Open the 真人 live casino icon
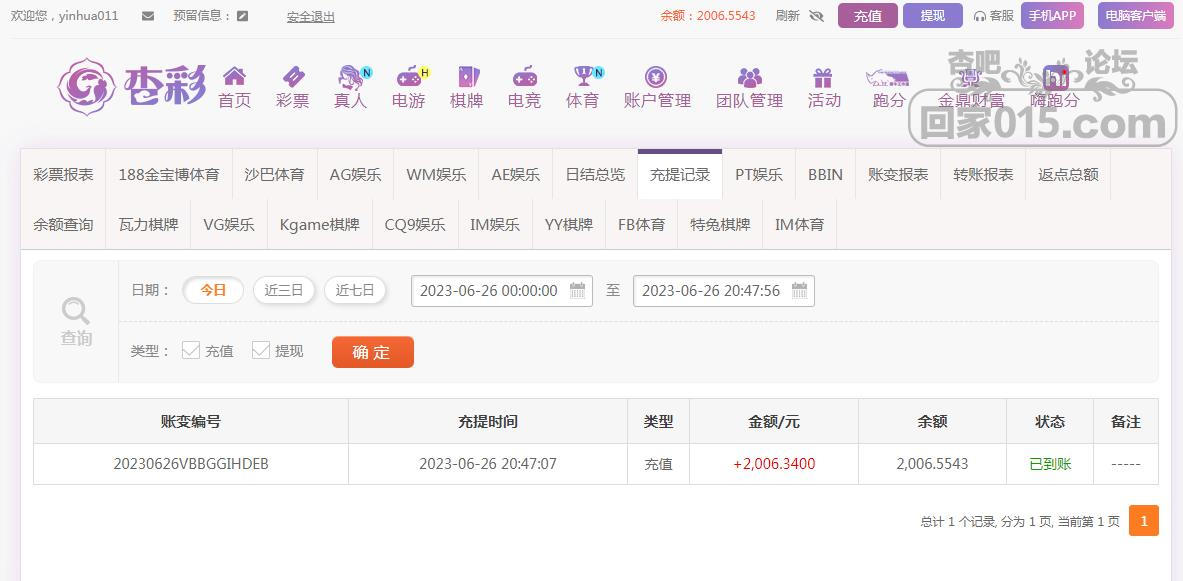 pyautogui.click(x=351, y=75)
